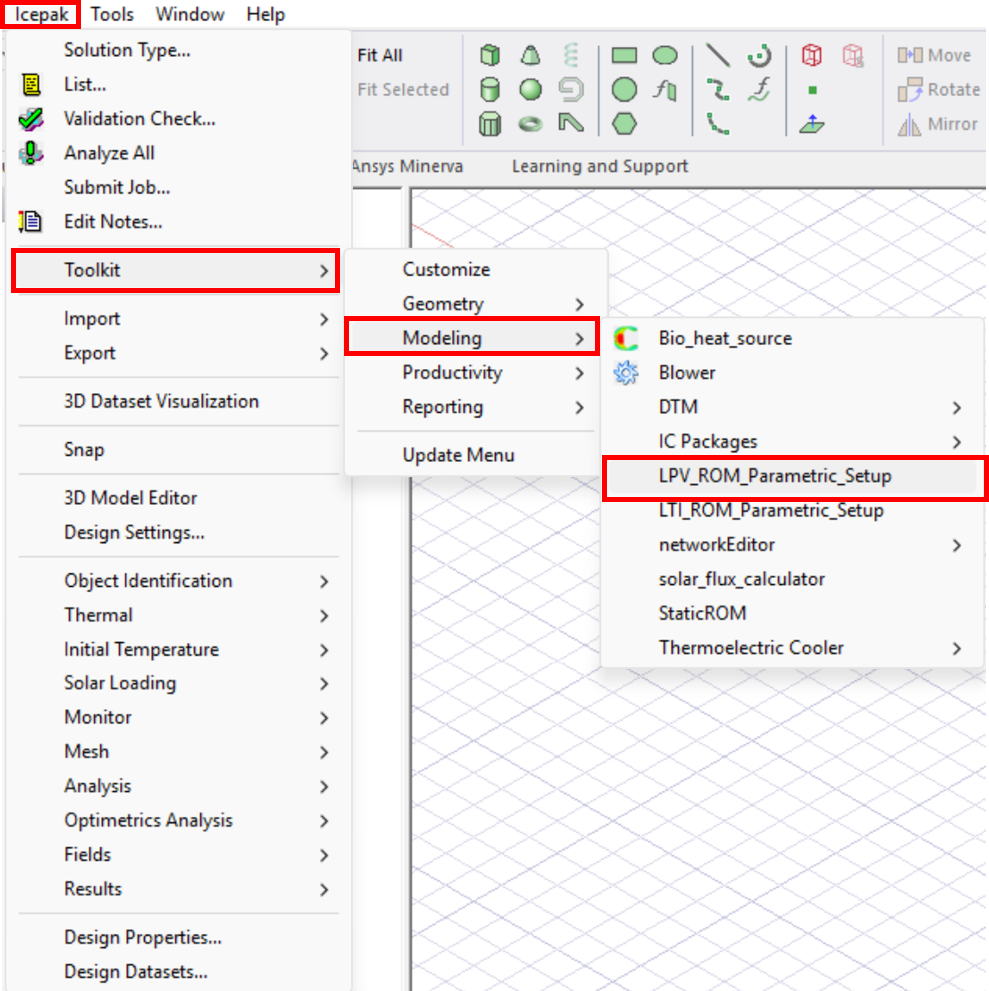Select the Draw point tool
This screenshot has width=989, height=991.
[x=812, y=90]
